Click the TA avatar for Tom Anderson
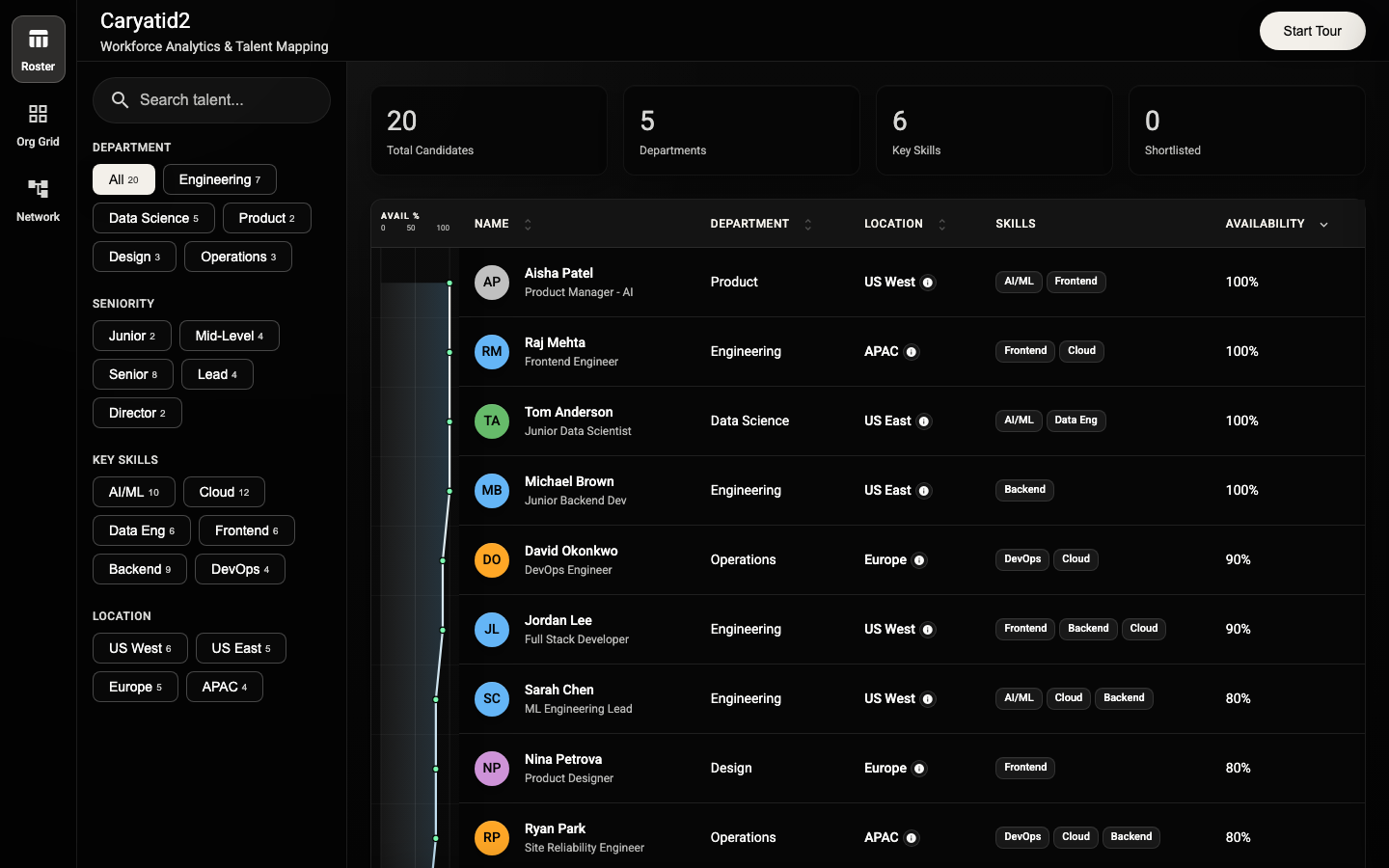The image size is (1389, 868). pos(492,421)
